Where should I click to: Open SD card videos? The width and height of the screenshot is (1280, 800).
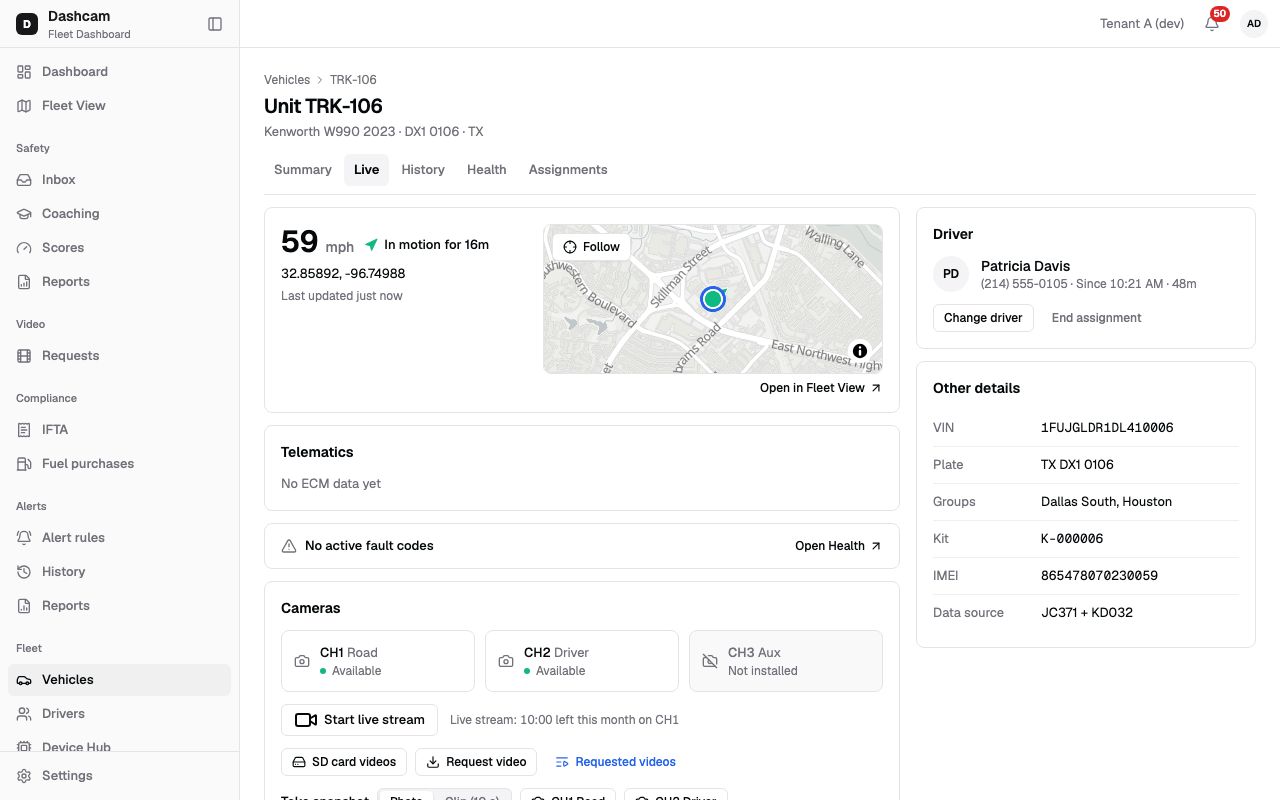pos(344,762)
